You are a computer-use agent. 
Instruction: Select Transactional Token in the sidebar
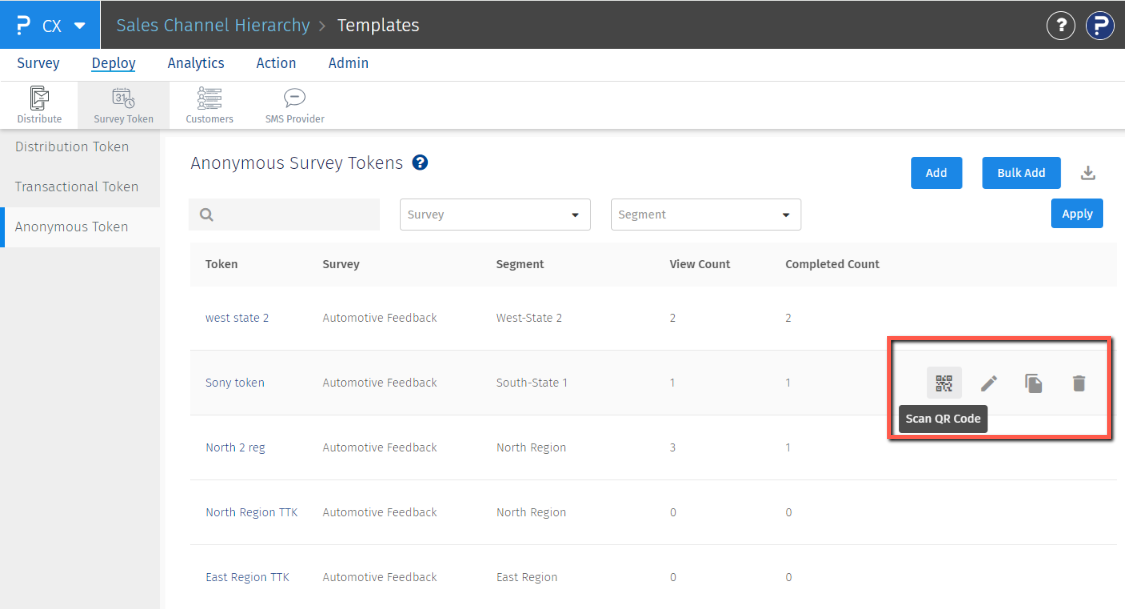click(x=77, y=187)
